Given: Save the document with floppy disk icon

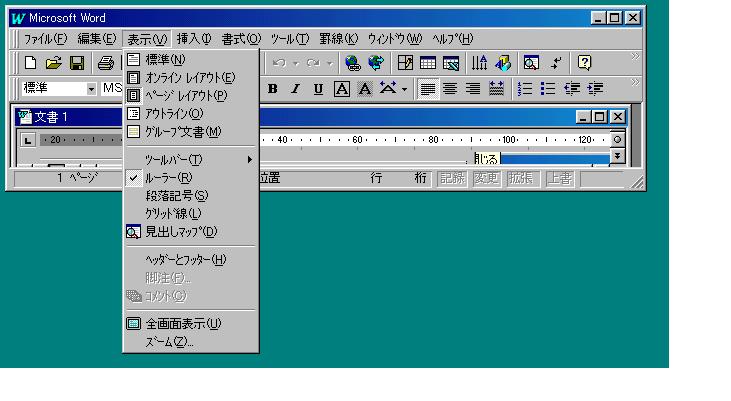Looking at the screenshot, I should (77, 62).
